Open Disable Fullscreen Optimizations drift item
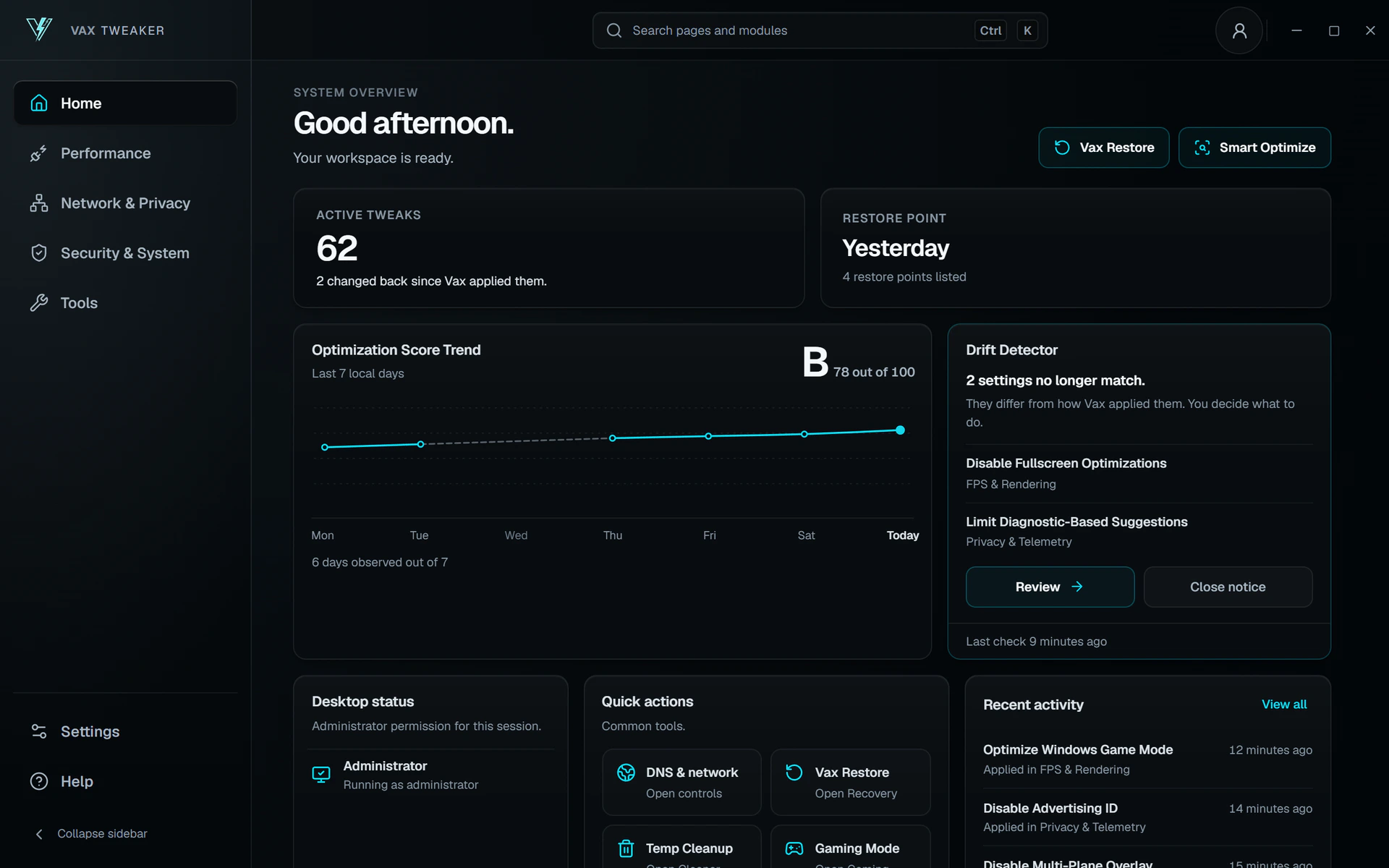1389x868 pixels. click(x=1139, y=473)
